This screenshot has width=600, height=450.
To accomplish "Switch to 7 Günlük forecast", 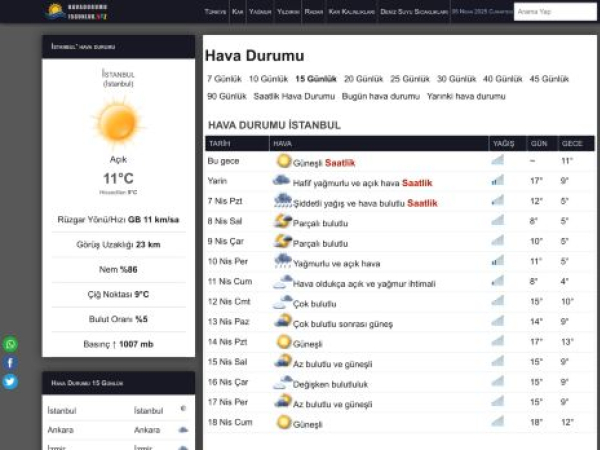I will click(224, 79).
